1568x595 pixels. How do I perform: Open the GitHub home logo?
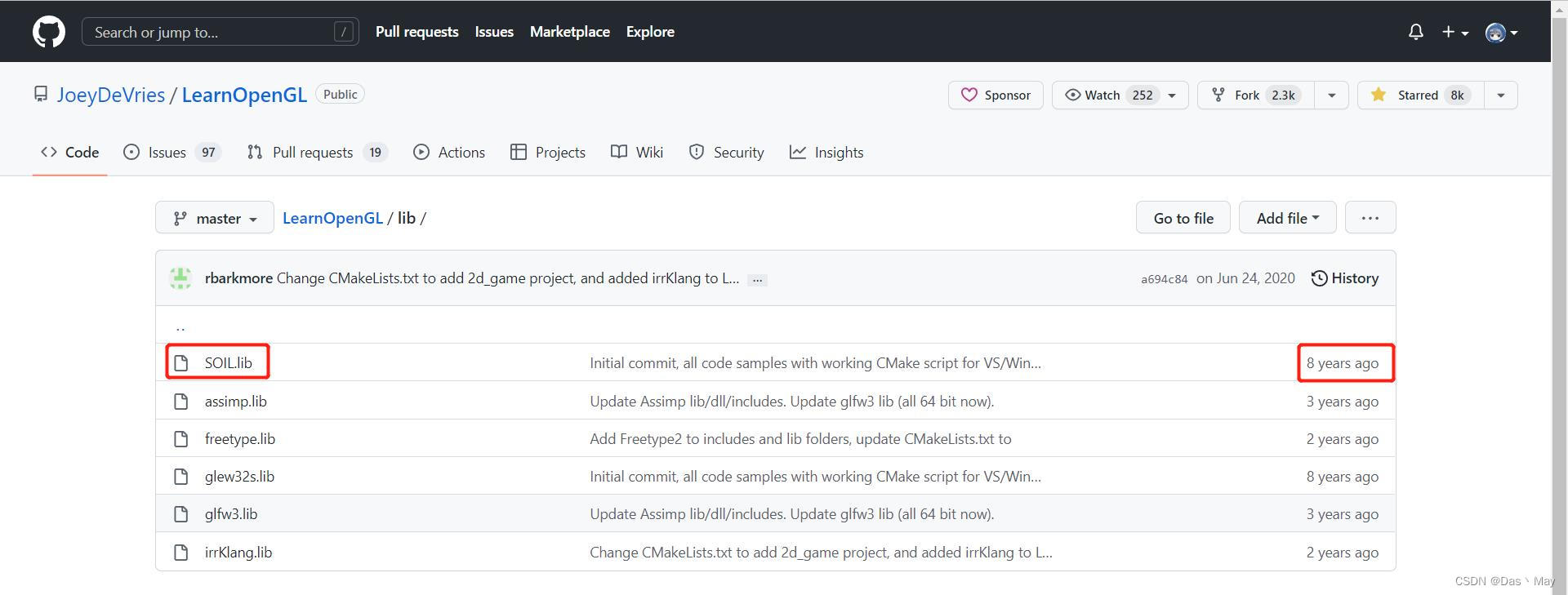pyautogui.click(x=49, y=32)
